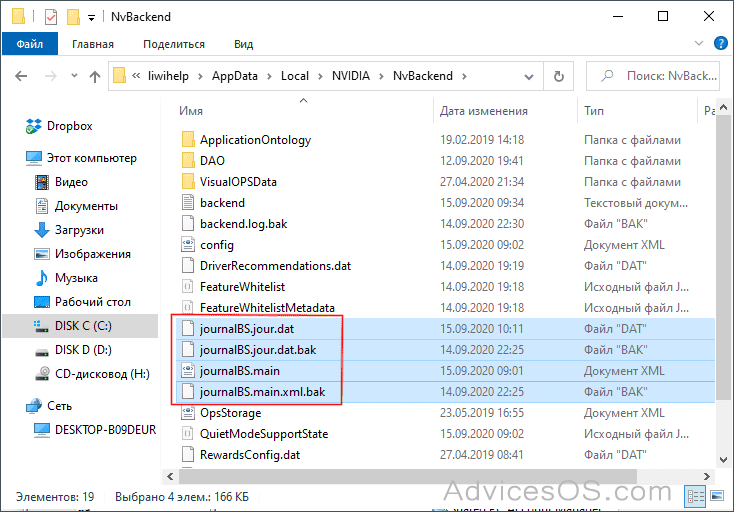This screenshot has height=512, width=734.
Task: Click the VisualOPSData folder icon
Action: point(188,182)
